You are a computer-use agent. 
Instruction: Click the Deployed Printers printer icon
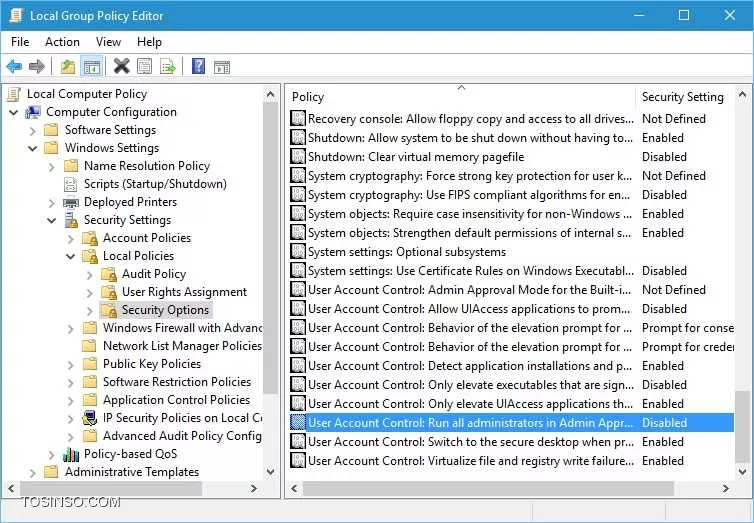(71, 202)
